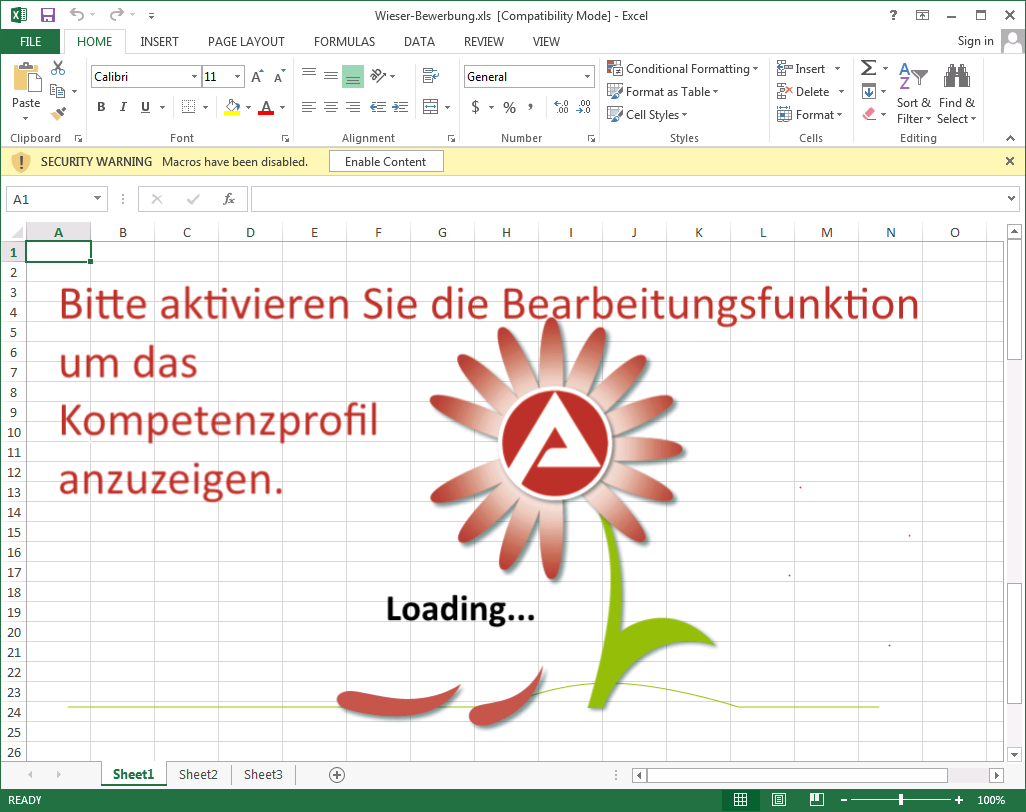
Task: Click Sign in link
Action: (x=976, y=41)
